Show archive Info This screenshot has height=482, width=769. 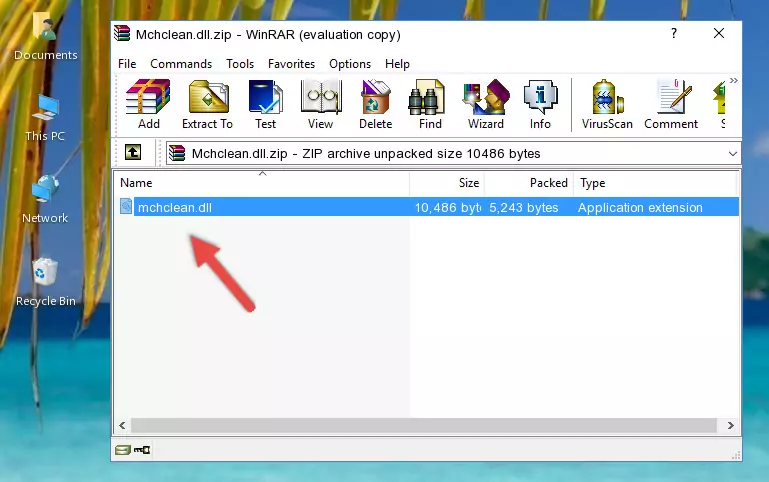(540, 104)
